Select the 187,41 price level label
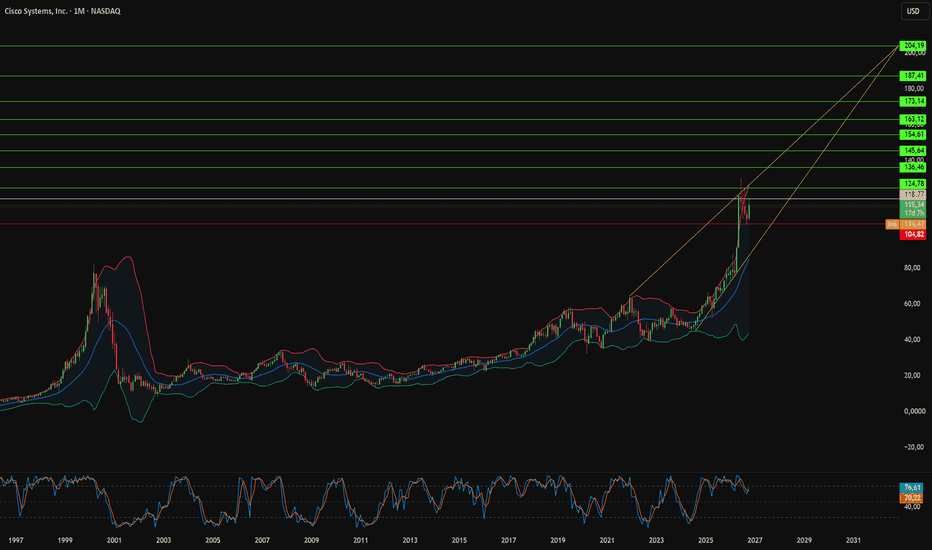932x550 pixels. coord(913,76)
